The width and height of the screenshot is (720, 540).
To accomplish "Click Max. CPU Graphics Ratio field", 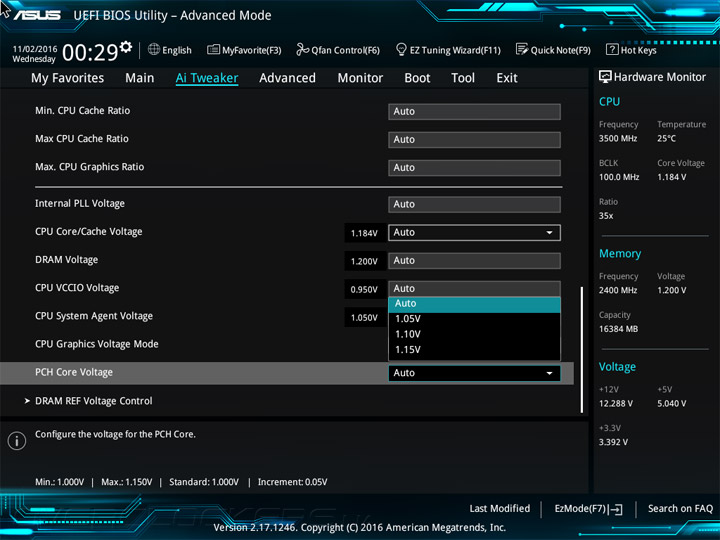I will pos(474,168).
